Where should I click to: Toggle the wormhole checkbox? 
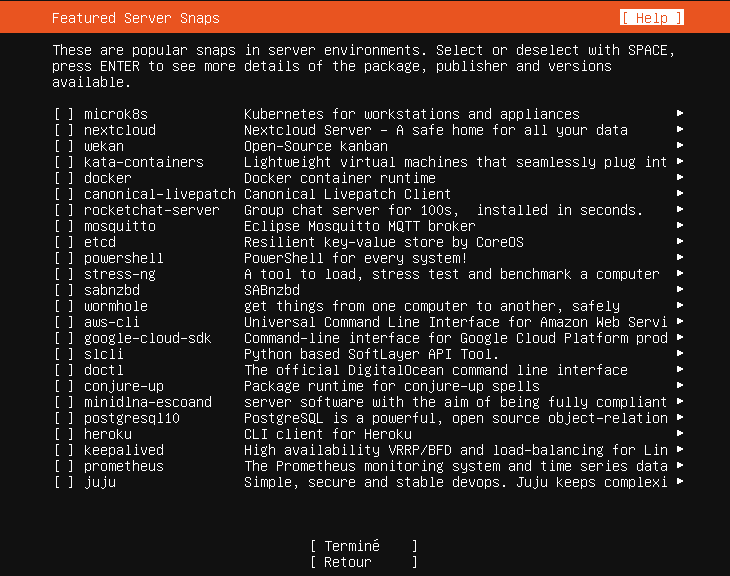64,306
